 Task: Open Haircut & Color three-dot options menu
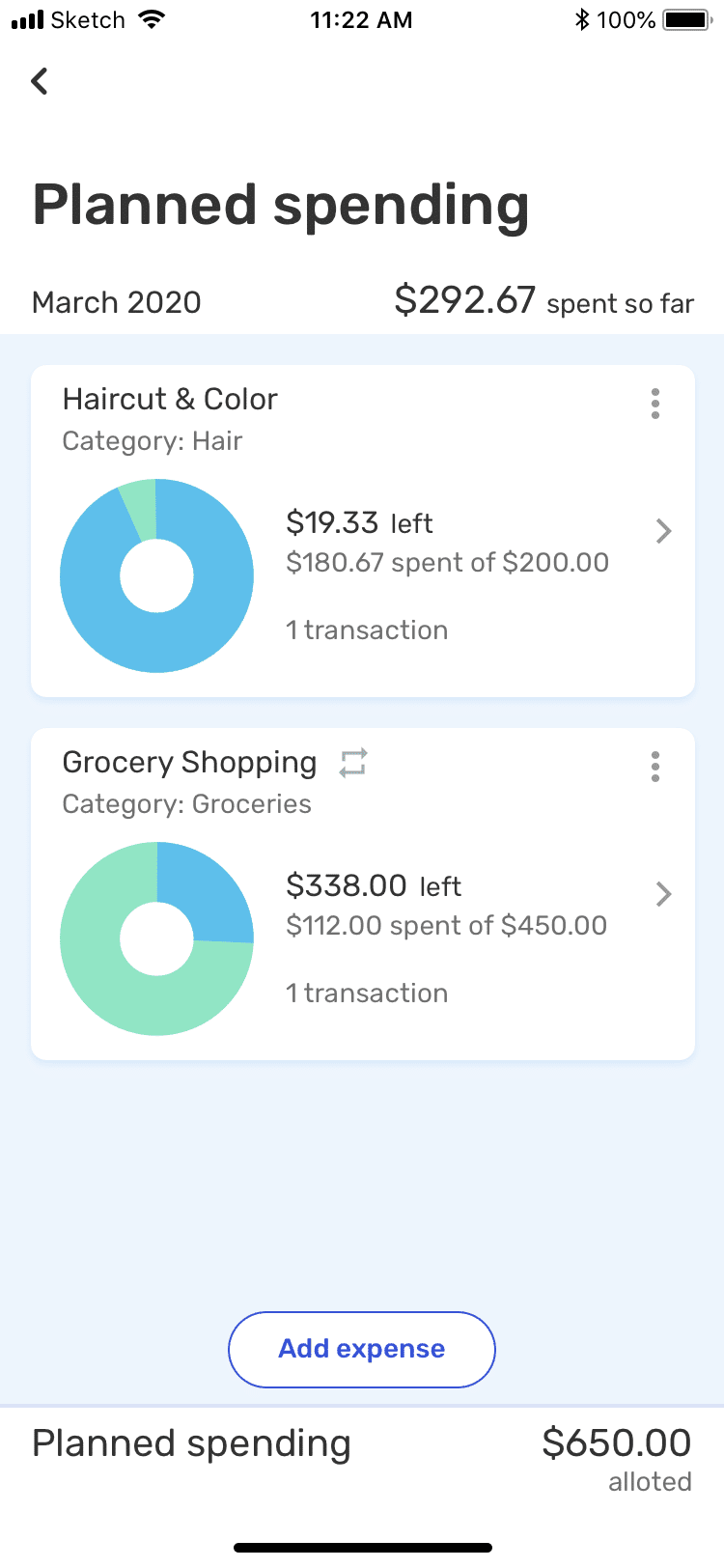(x=655, y=404)
